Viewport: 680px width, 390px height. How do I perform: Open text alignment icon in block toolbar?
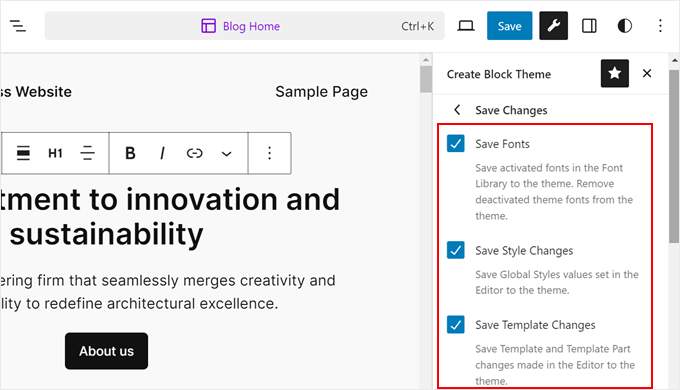(x=87, y=153)
